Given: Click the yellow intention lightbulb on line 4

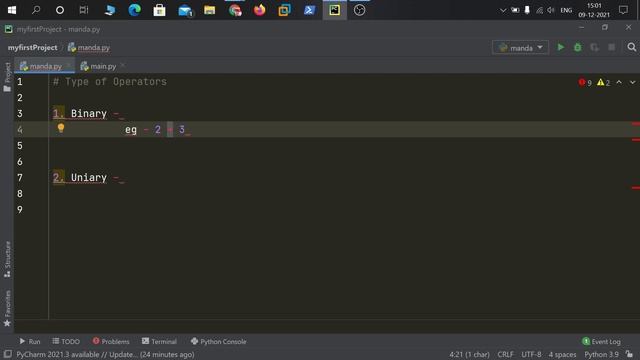Looking at the screenshot, I should coord(61,128).
